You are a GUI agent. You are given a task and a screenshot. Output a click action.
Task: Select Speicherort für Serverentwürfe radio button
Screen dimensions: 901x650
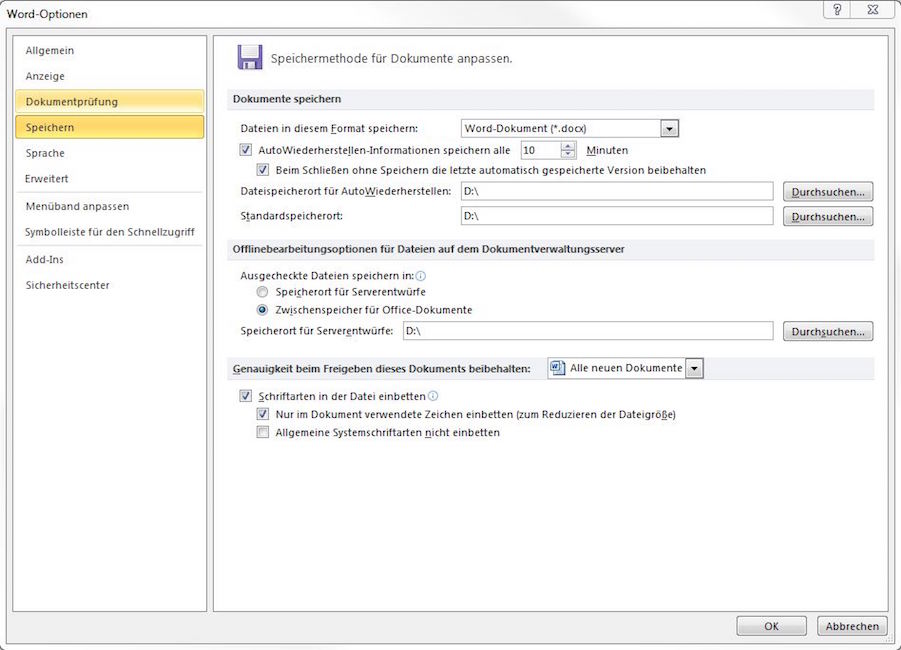pos(263,292)
